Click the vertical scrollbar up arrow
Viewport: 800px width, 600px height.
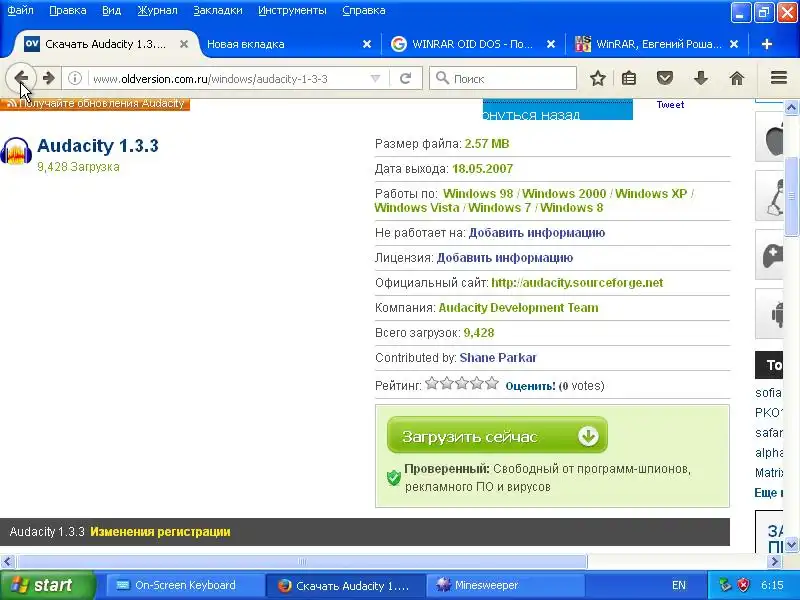pos(791,107)
